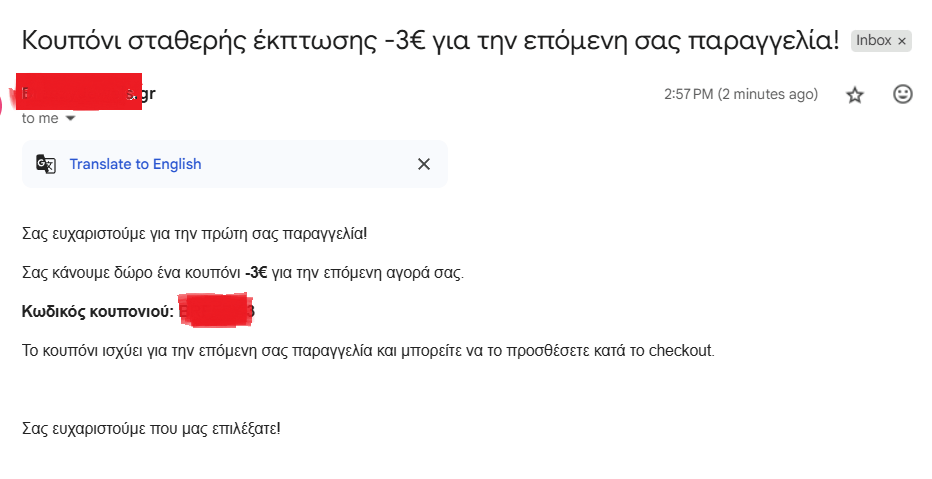Remove the Inbox label with its ×
Image resolution: width=932 pixels, height=479 pixels.
click(901, 41)
